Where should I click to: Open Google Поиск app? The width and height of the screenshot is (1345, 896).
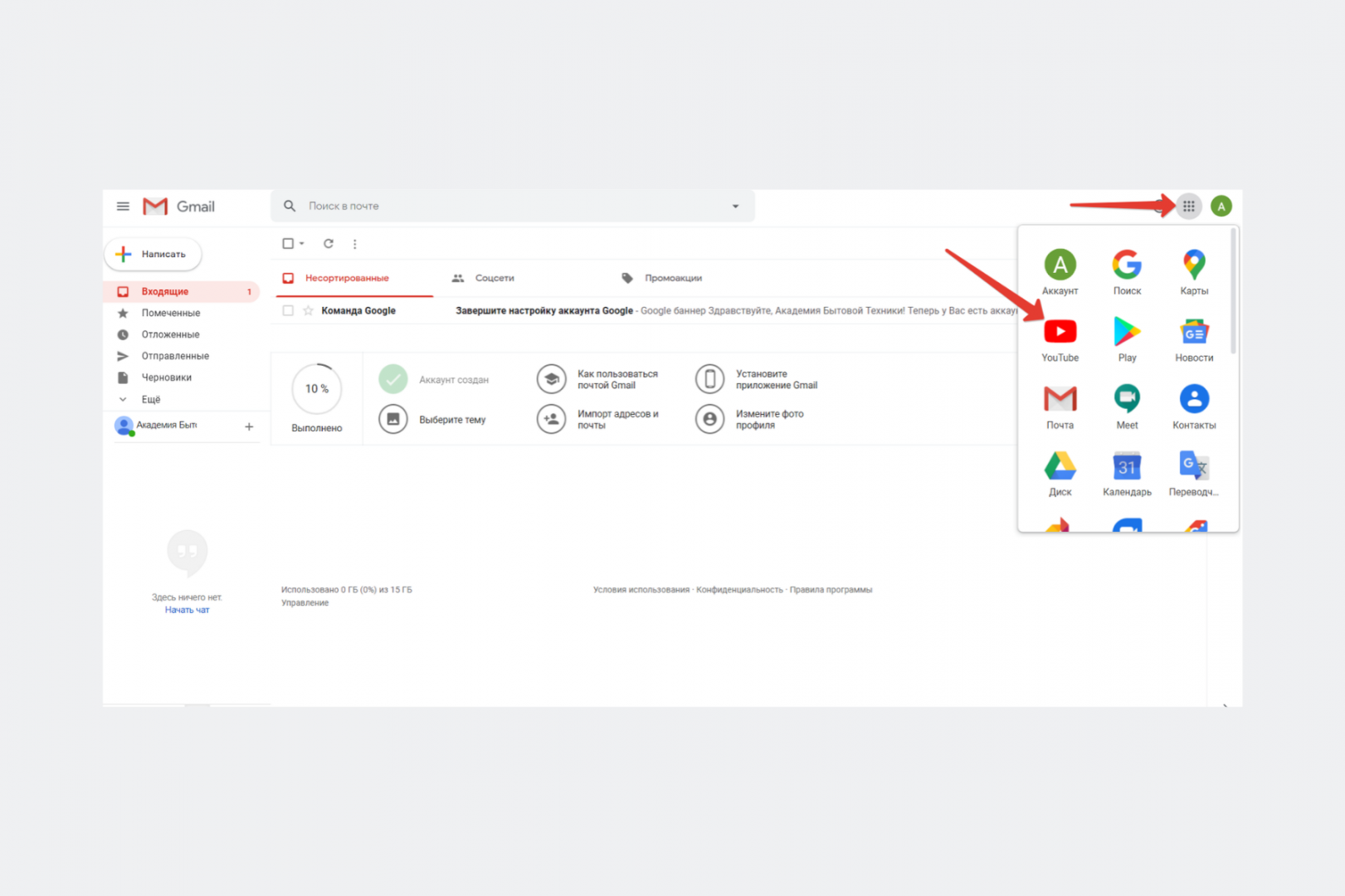click(x=1127, y=272)
